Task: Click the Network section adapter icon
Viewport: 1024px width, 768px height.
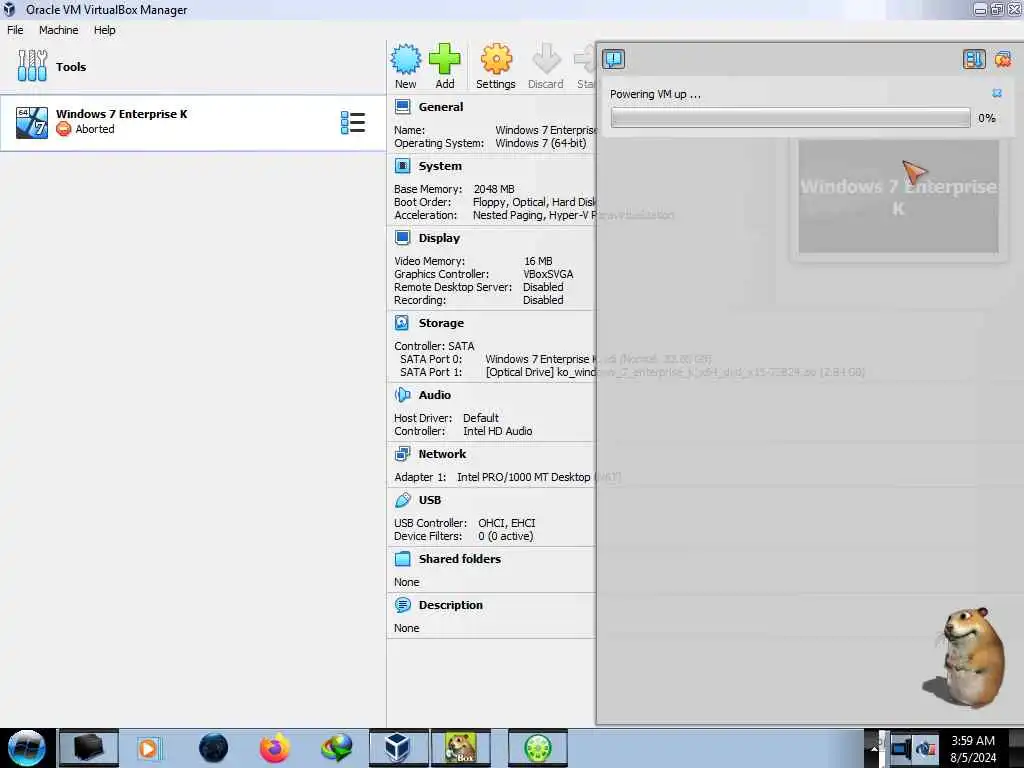Action: click(x=402, y=453)
